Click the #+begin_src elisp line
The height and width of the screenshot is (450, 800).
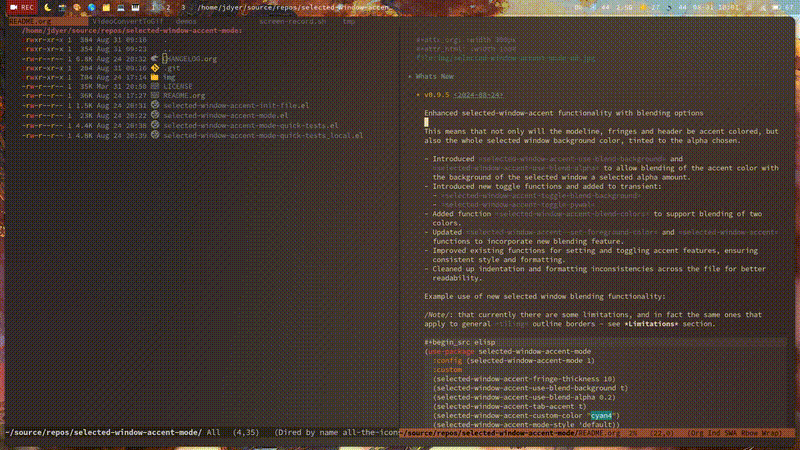coord(460,342)
